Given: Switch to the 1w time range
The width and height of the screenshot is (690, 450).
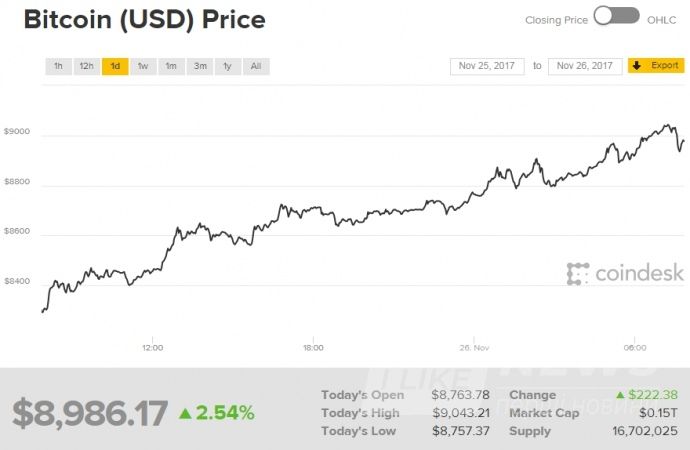Looking at the screenshot, I should click(143, 66).
